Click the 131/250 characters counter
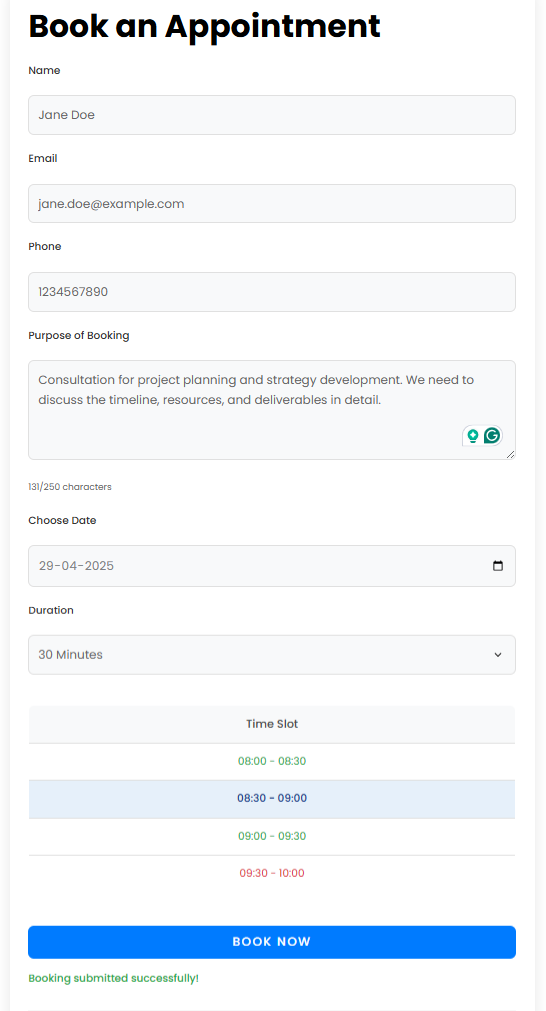This screenshot has height=1011, width=546. click(x=70, y=487)
